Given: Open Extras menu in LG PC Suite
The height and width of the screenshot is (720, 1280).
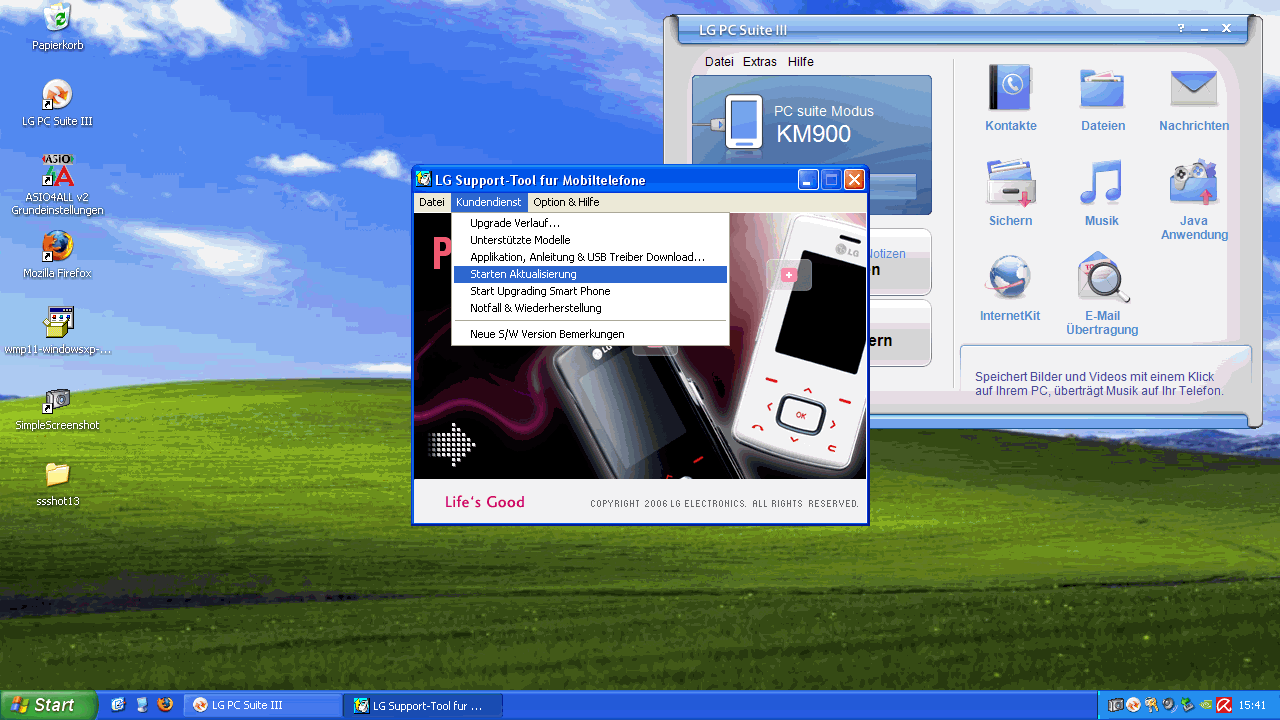Looking at the screenshot, I should coord(760,62).
